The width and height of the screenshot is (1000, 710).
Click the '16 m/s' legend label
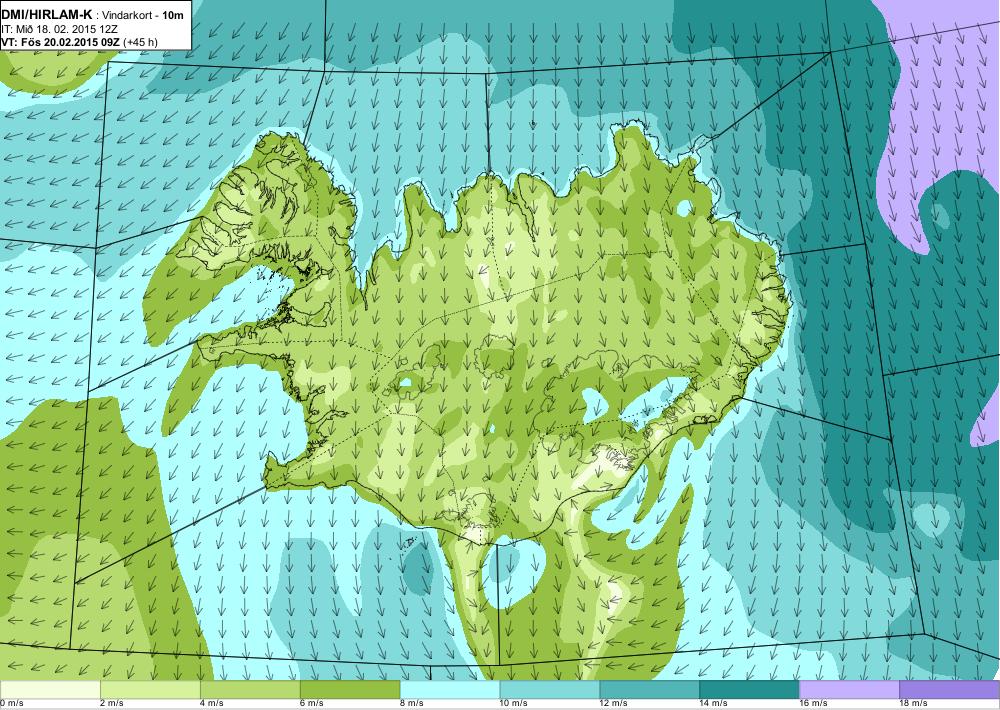point(814,704)
